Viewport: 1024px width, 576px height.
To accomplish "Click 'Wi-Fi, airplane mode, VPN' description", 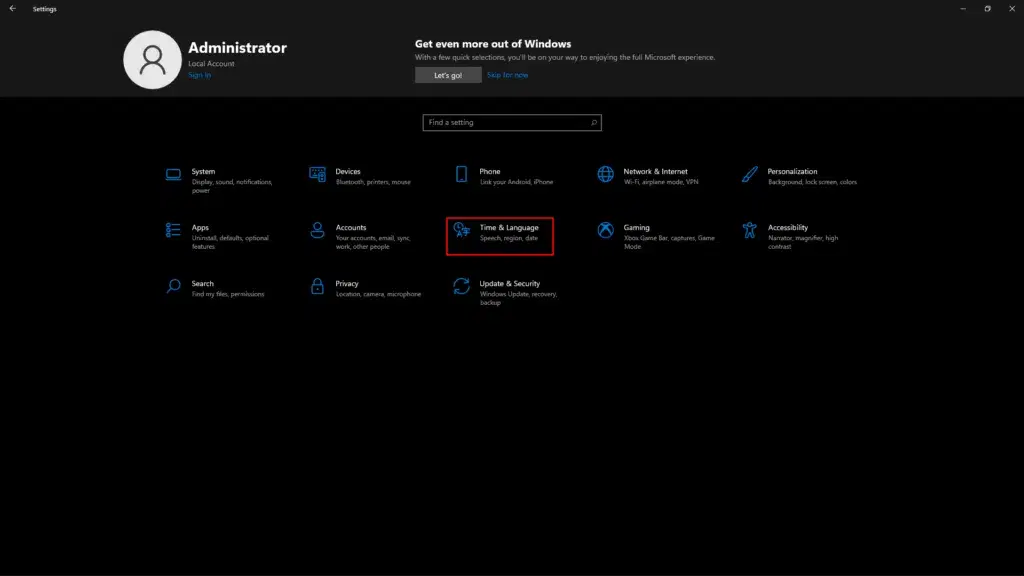I will pos(661,182).
